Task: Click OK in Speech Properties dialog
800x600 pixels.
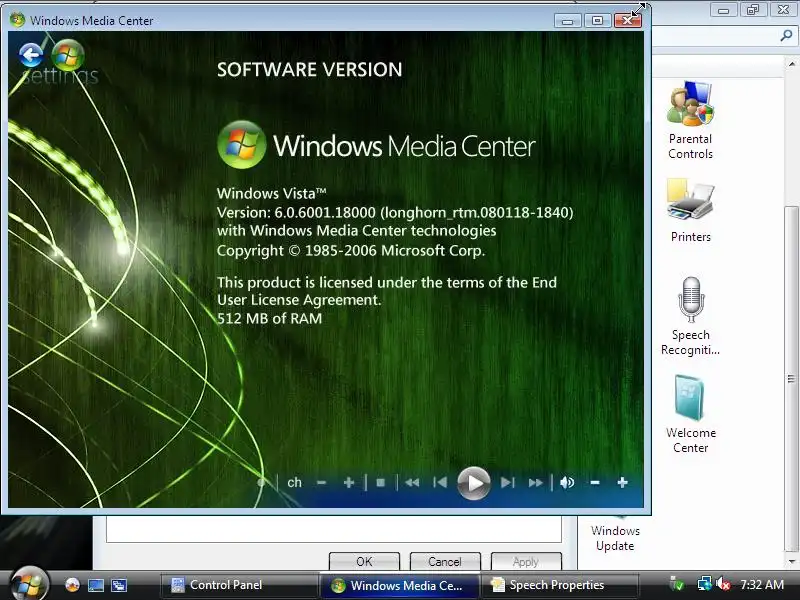Action: tap(364, 561)
